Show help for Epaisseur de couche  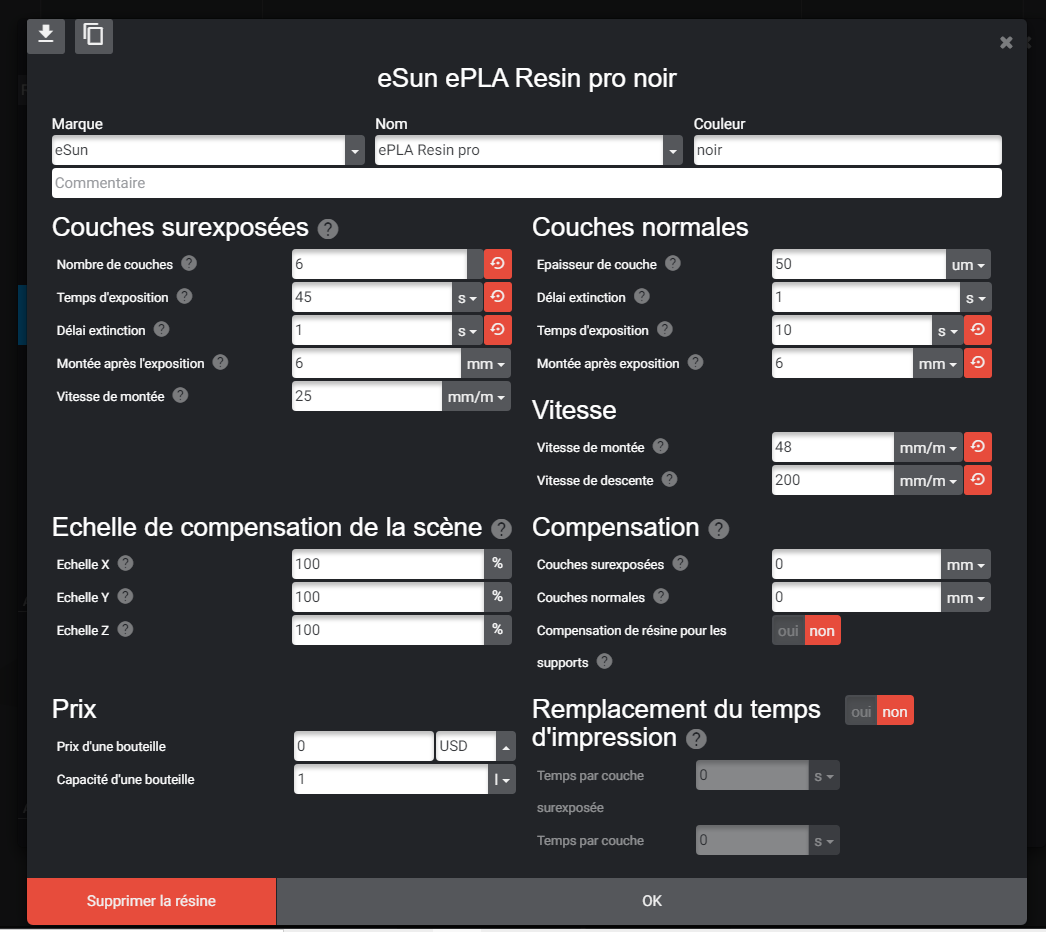click(673, 264)
